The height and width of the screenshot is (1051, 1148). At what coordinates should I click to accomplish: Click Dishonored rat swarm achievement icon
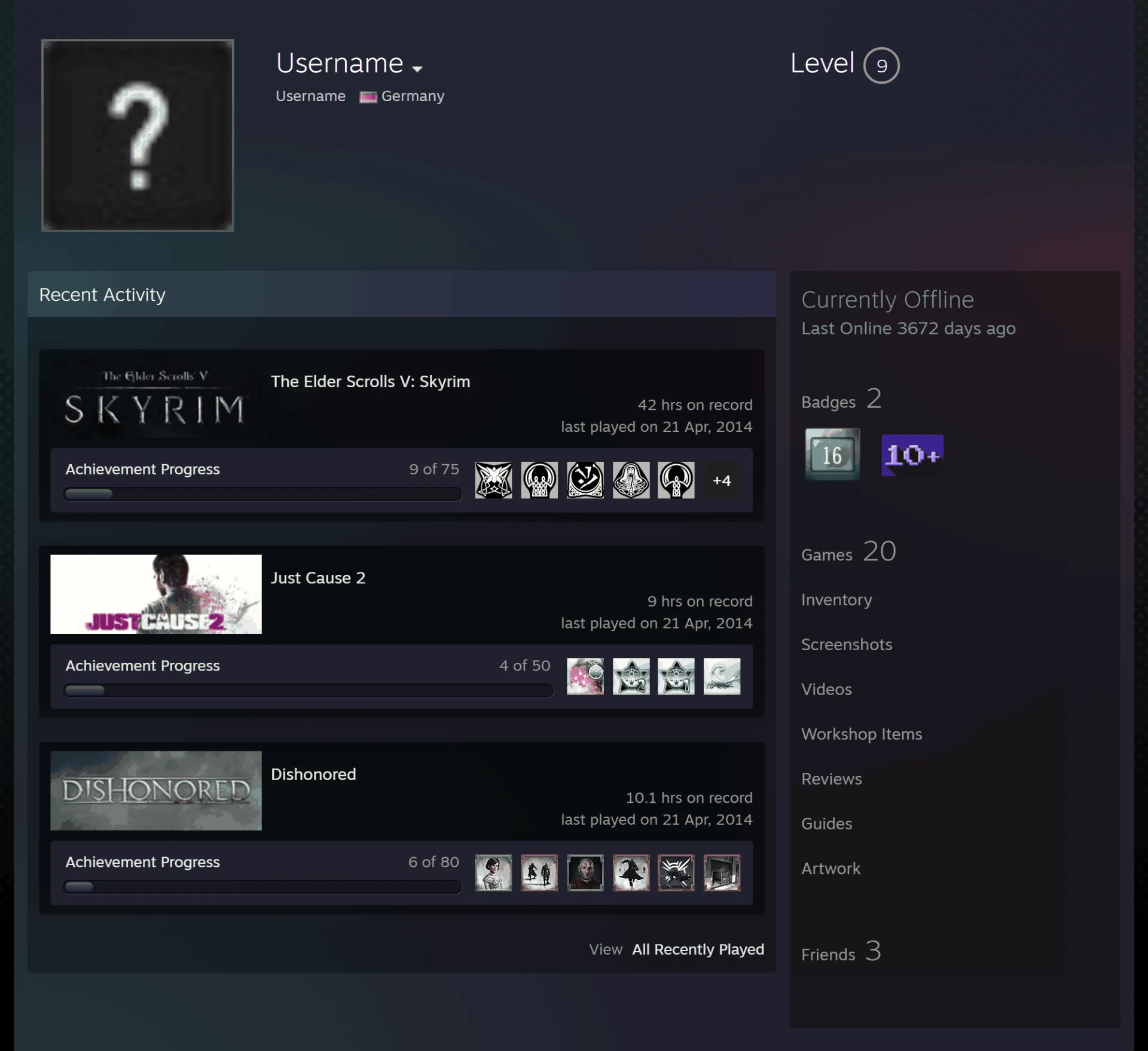click(676, 873)
